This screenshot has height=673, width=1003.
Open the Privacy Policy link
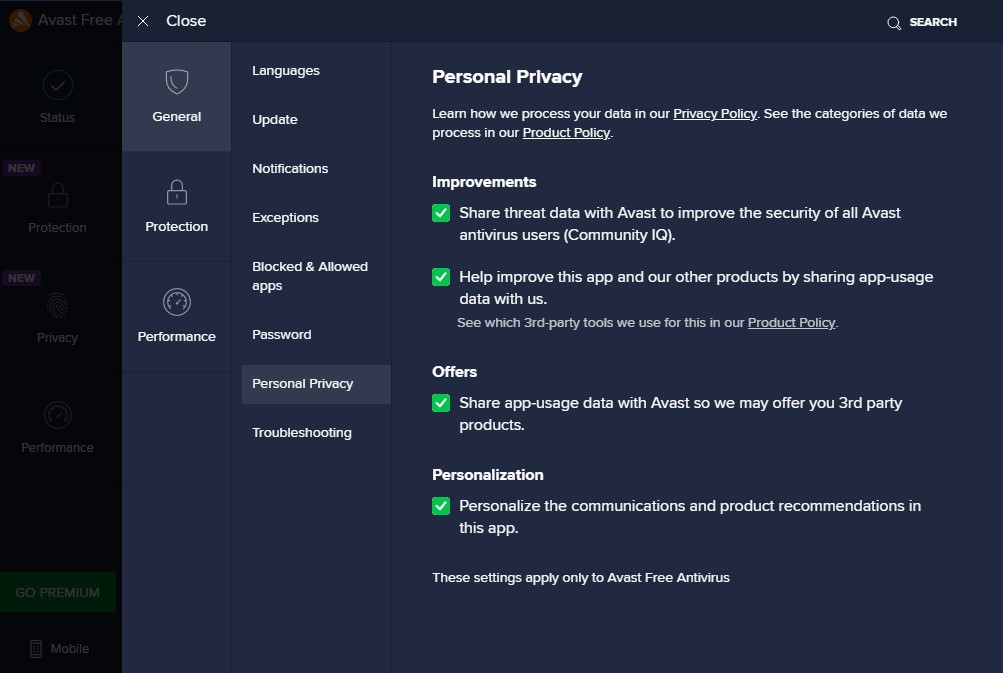715,114
